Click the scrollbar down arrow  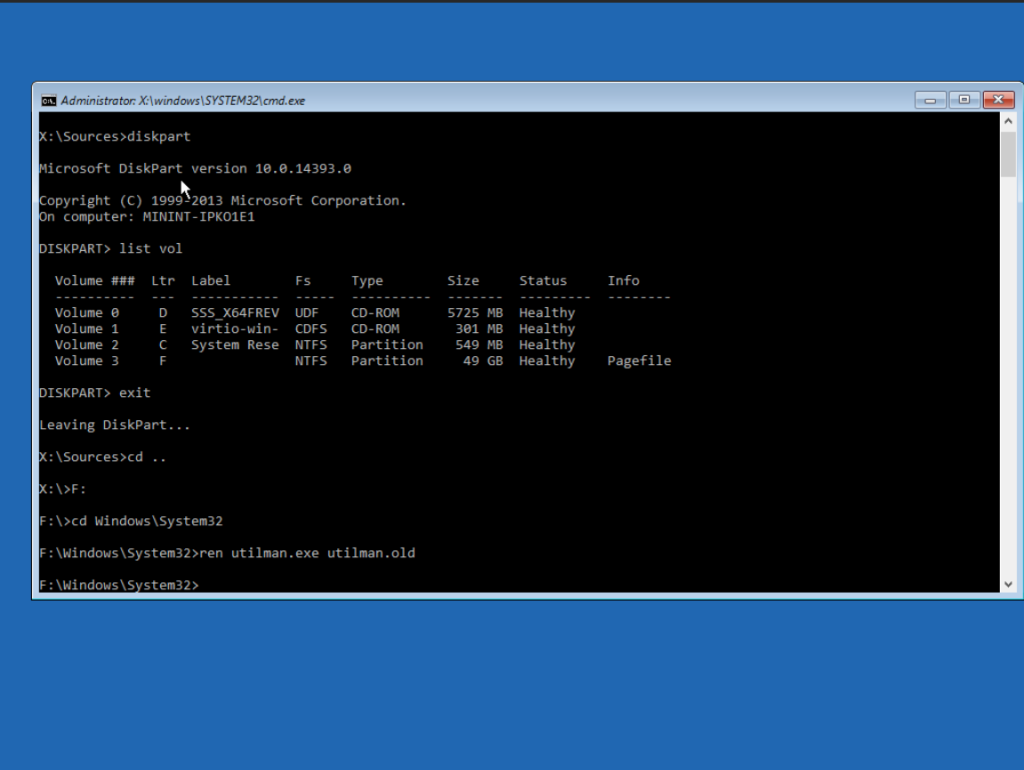[x=1008, y=585]
